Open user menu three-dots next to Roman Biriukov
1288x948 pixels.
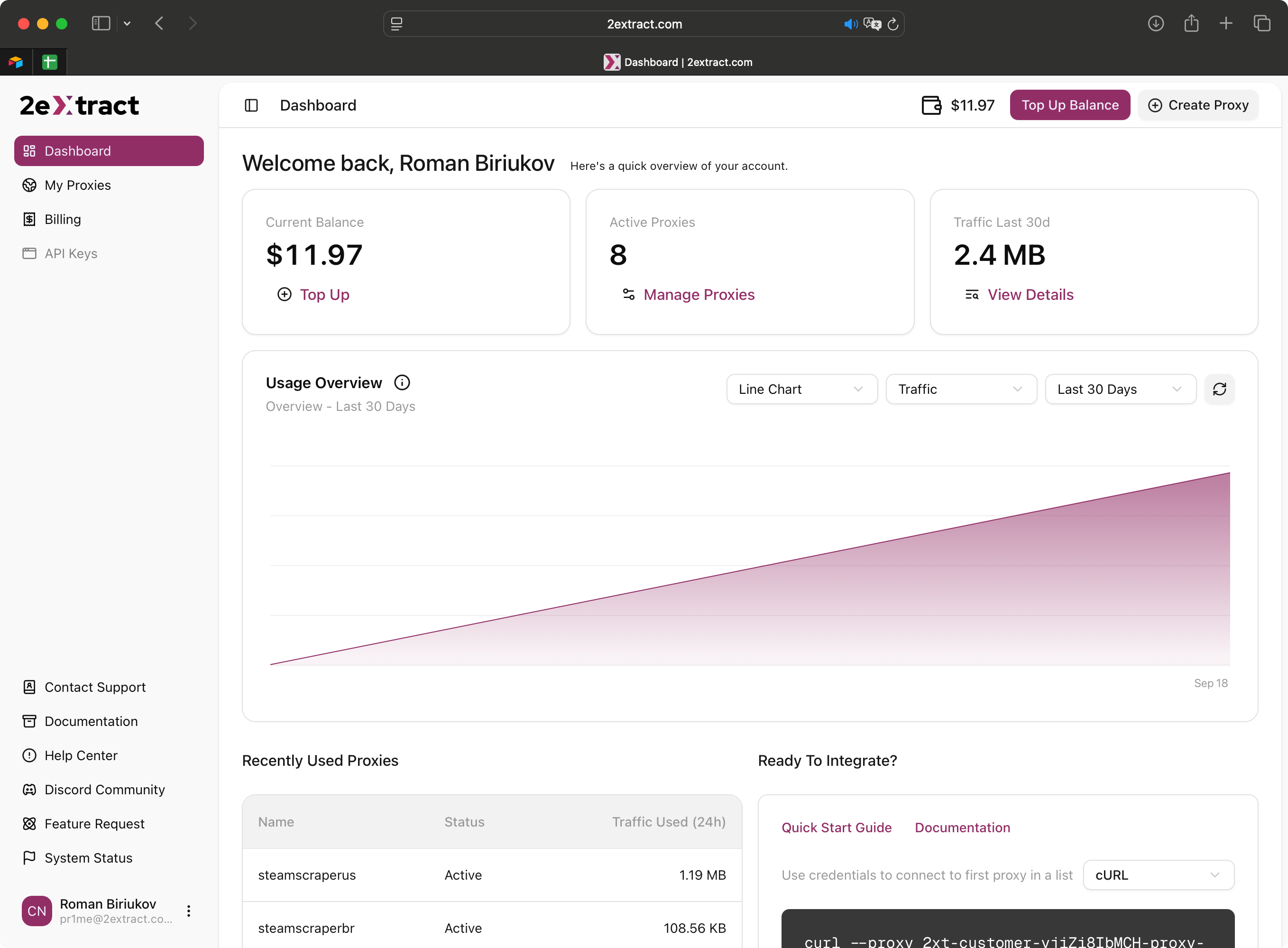click(189, 911)
